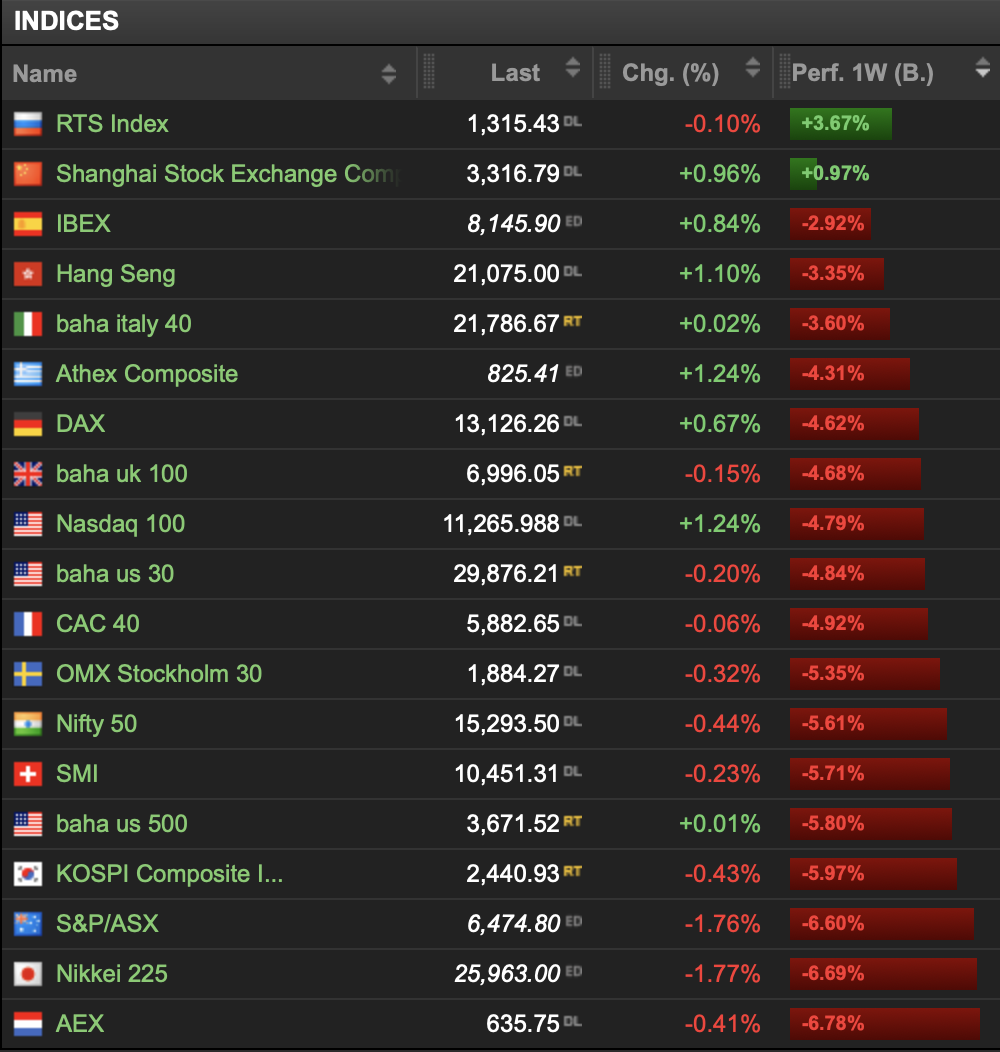1000x1052 pixels.
Task: Click the US flag beside Nasdaq 100
Action: click(x=28, y=524)
